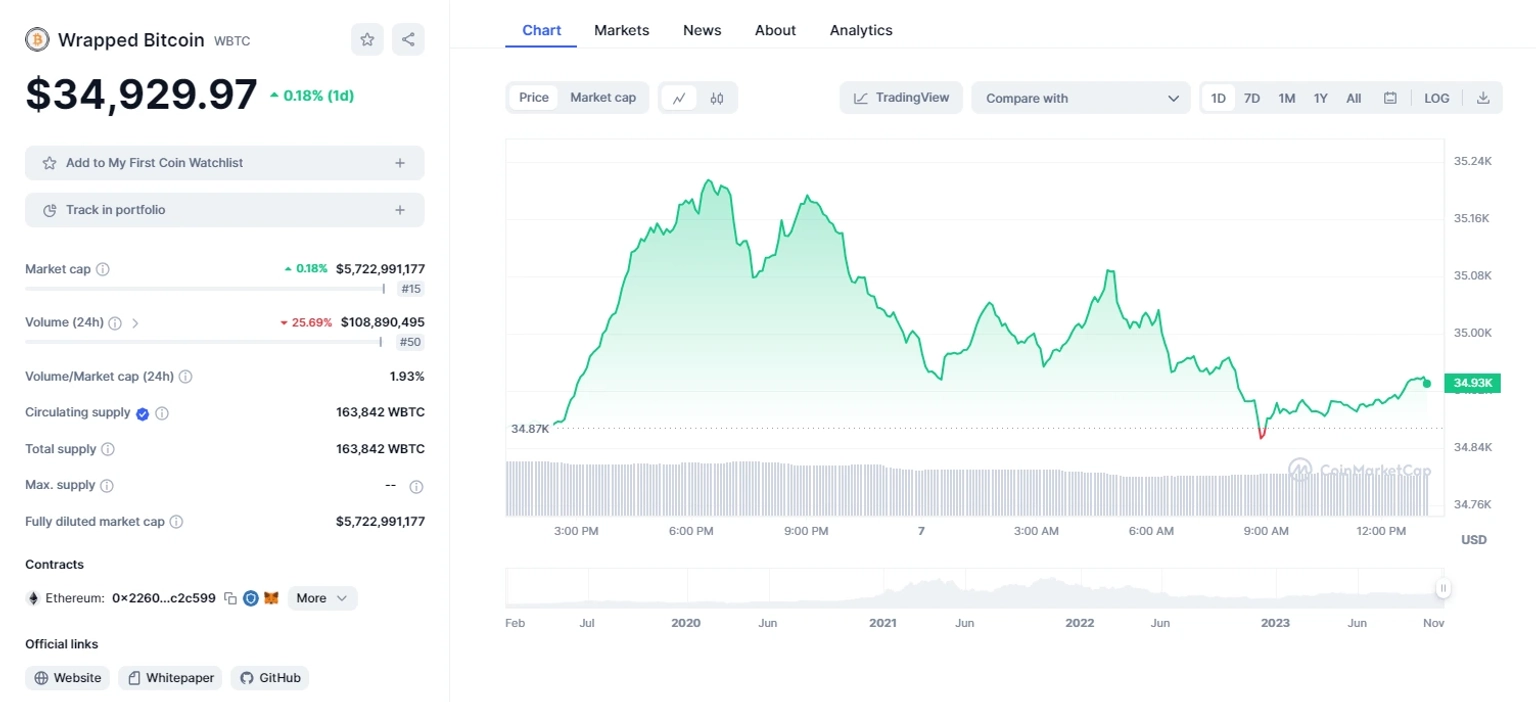Set chart range to 7D
Screen dimensions: 1536x702
click(1252, 98)
